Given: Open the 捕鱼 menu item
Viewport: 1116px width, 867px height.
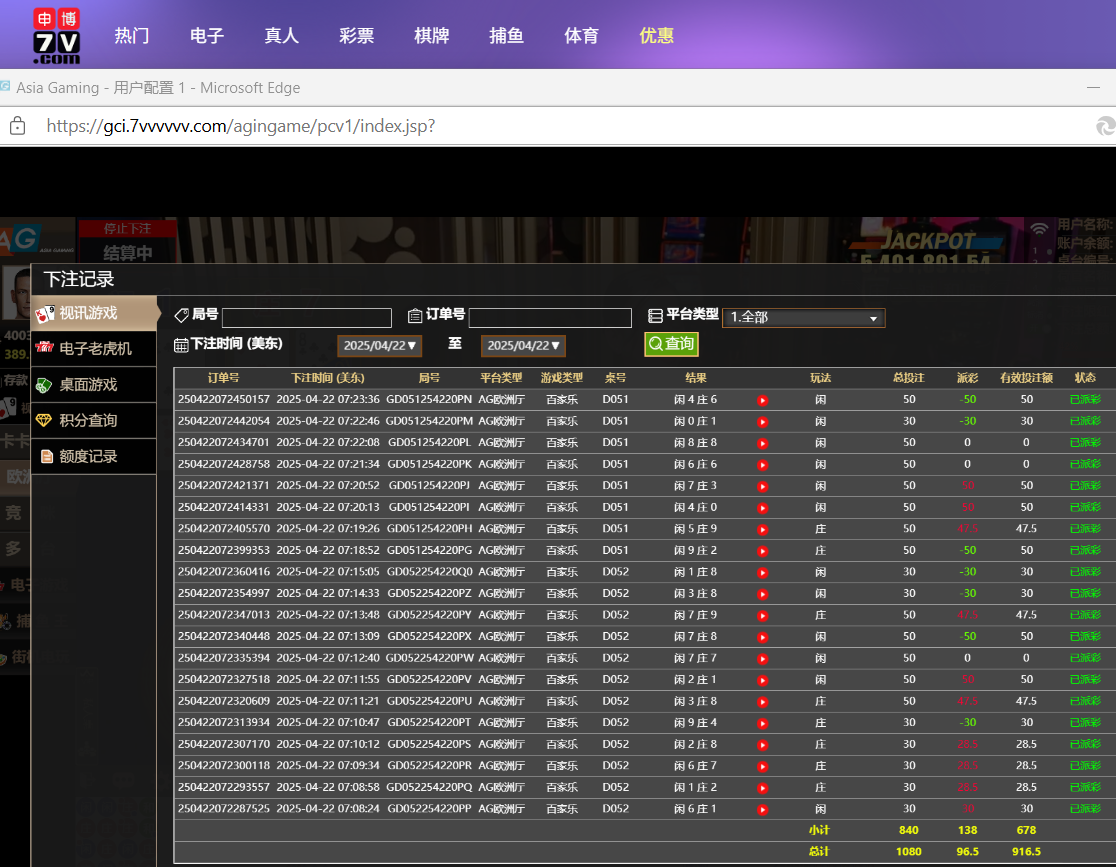Looking at the screenshot, I should pos(506,36).
